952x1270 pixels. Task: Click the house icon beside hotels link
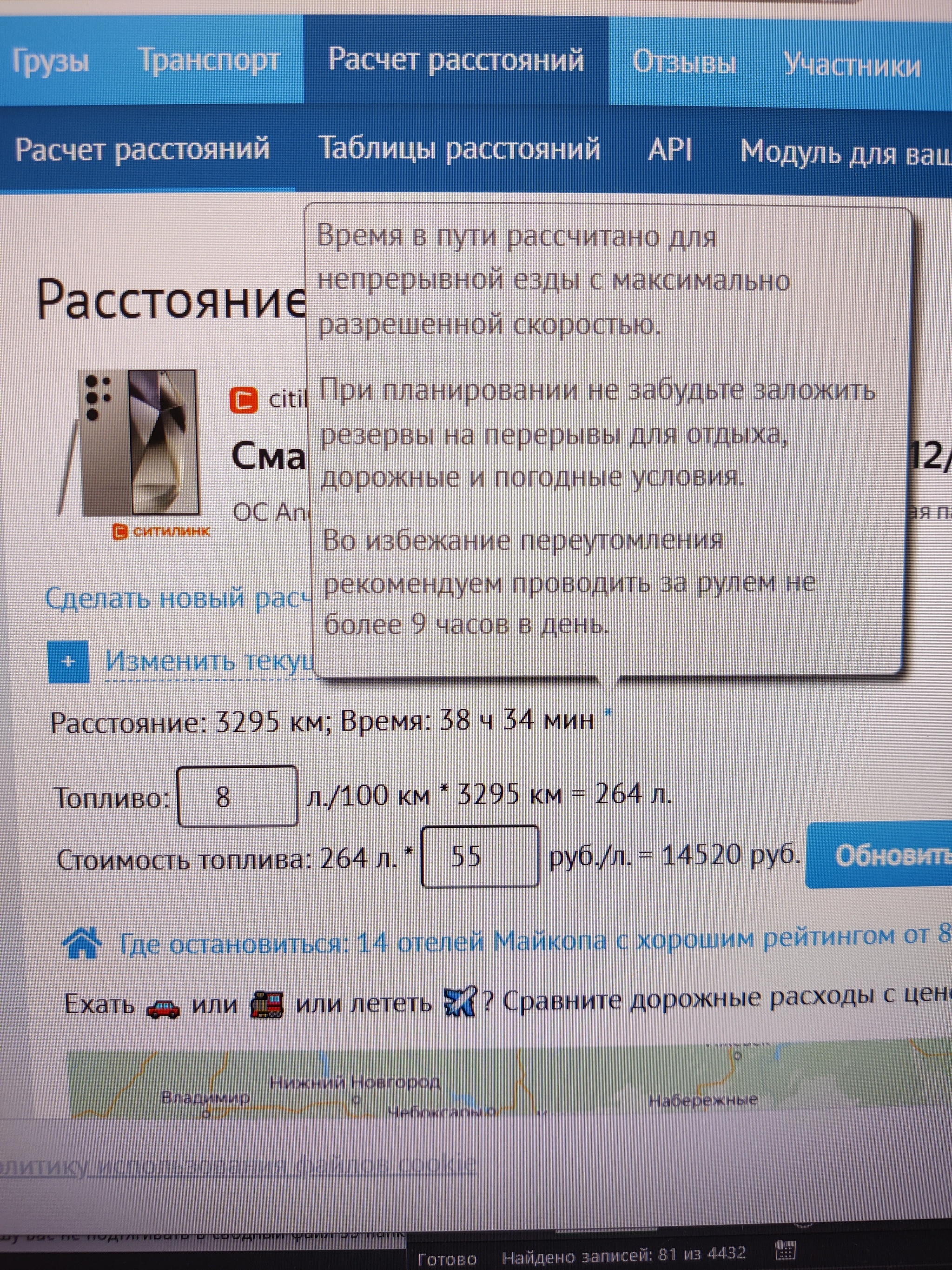(82, 943)
